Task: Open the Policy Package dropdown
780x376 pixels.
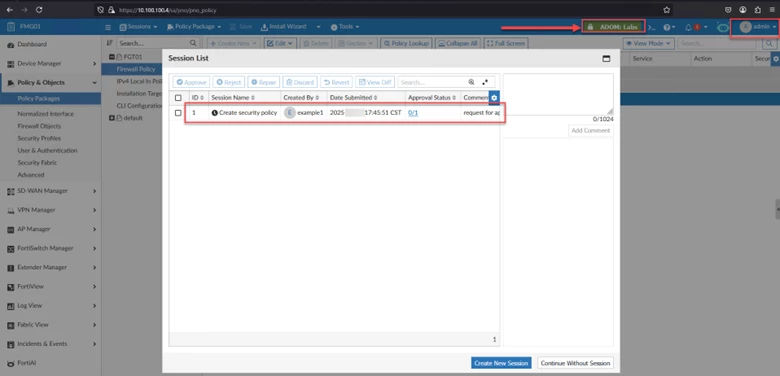Action: click(194, 27)
